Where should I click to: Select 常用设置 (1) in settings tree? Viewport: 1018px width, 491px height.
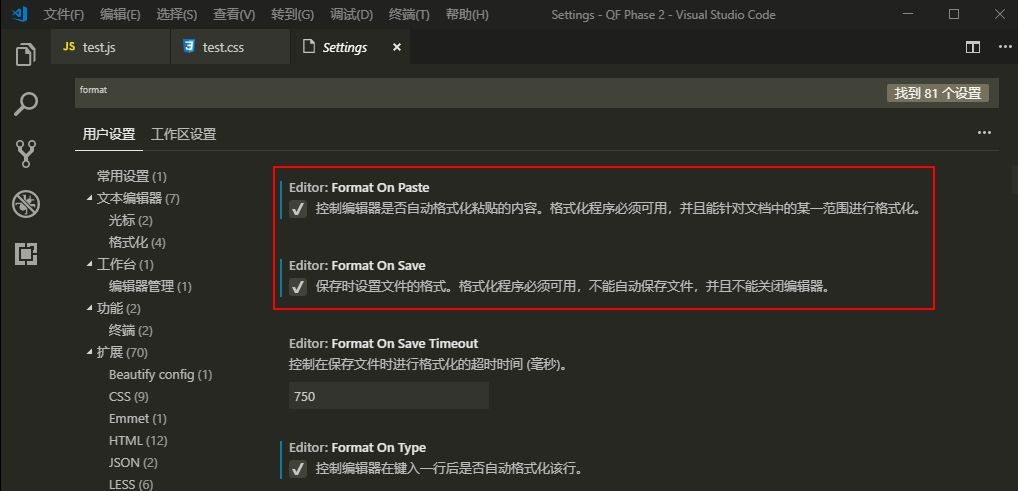coord(132,176)
